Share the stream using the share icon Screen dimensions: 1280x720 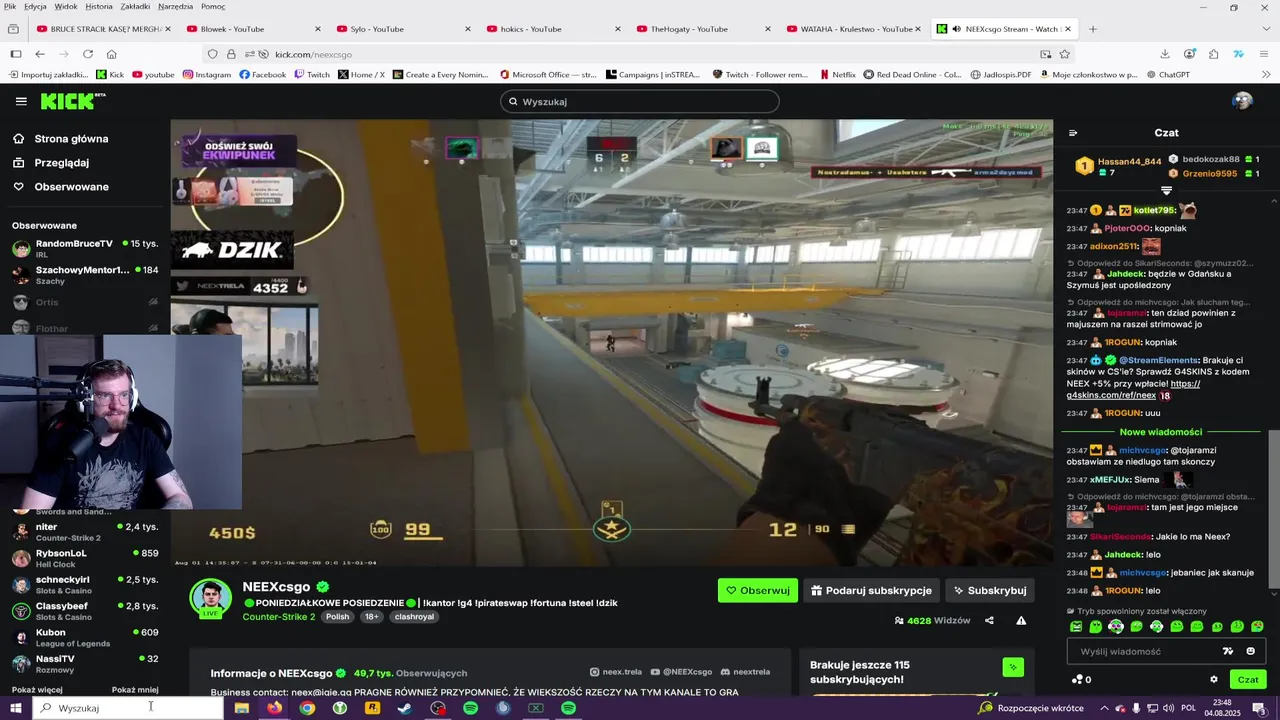click(989, 621)
